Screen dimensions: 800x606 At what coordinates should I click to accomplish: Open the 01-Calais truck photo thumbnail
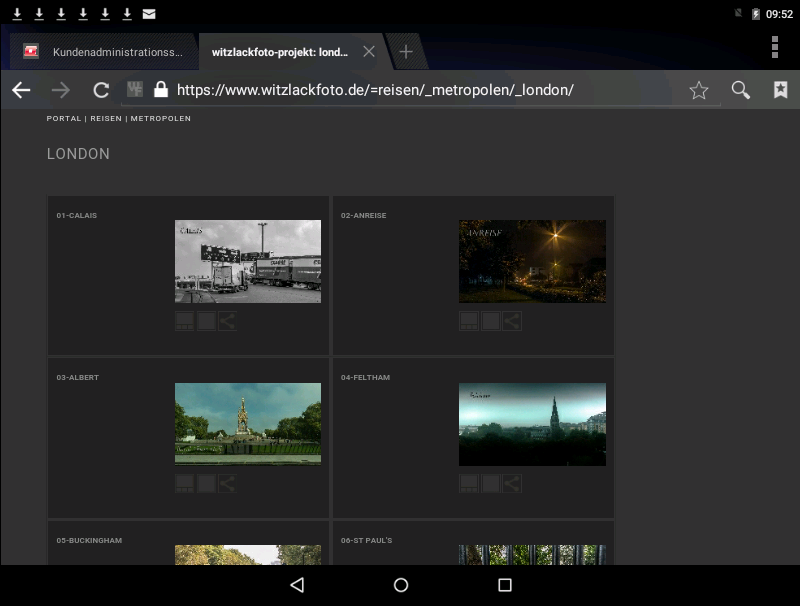[x=248, y=261]
